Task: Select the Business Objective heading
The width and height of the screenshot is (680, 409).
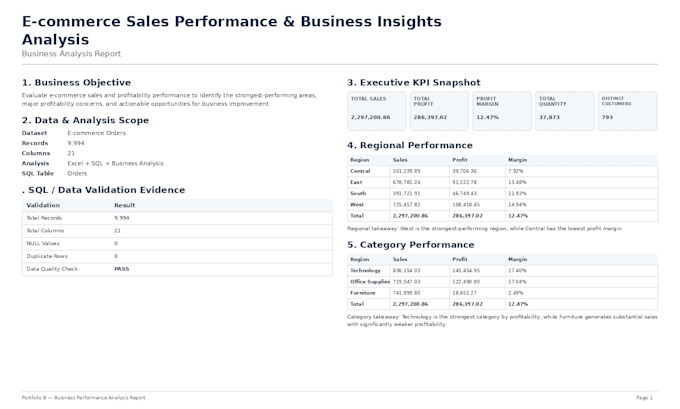Action: [x=76, y=82]
